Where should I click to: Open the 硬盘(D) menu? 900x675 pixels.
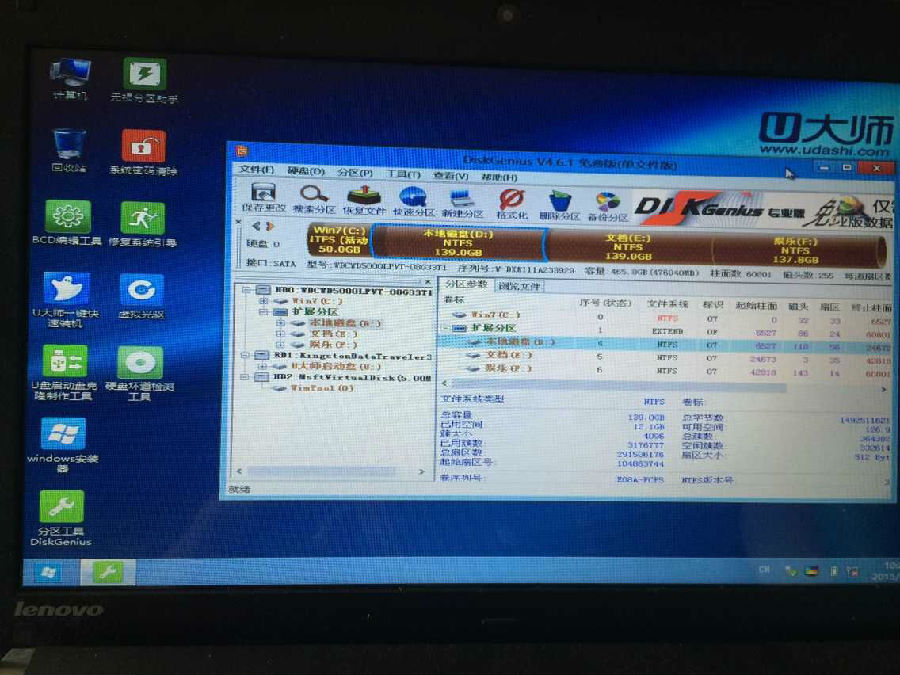[306, 171]
